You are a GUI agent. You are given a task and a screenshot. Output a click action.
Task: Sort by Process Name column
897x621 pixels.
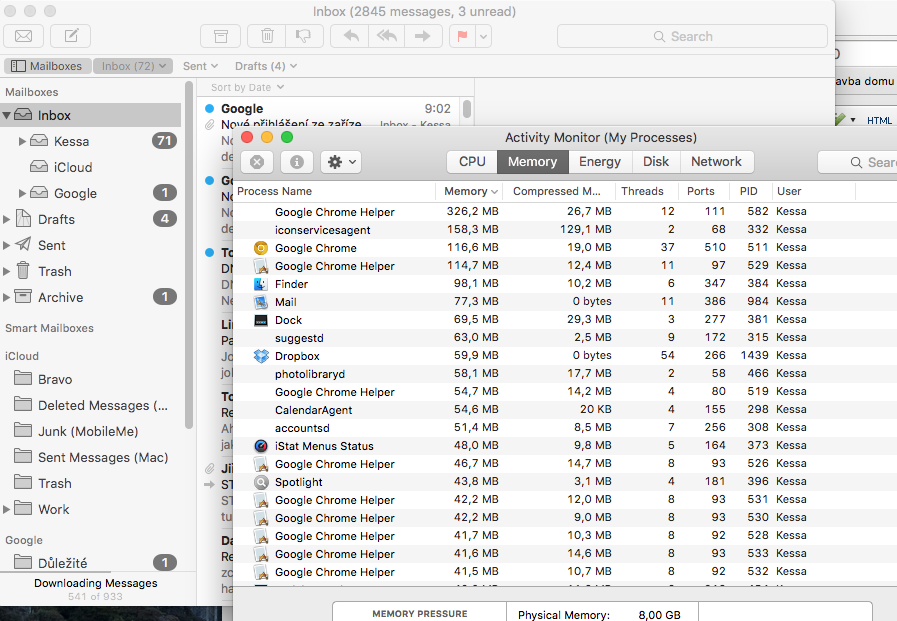335,191
